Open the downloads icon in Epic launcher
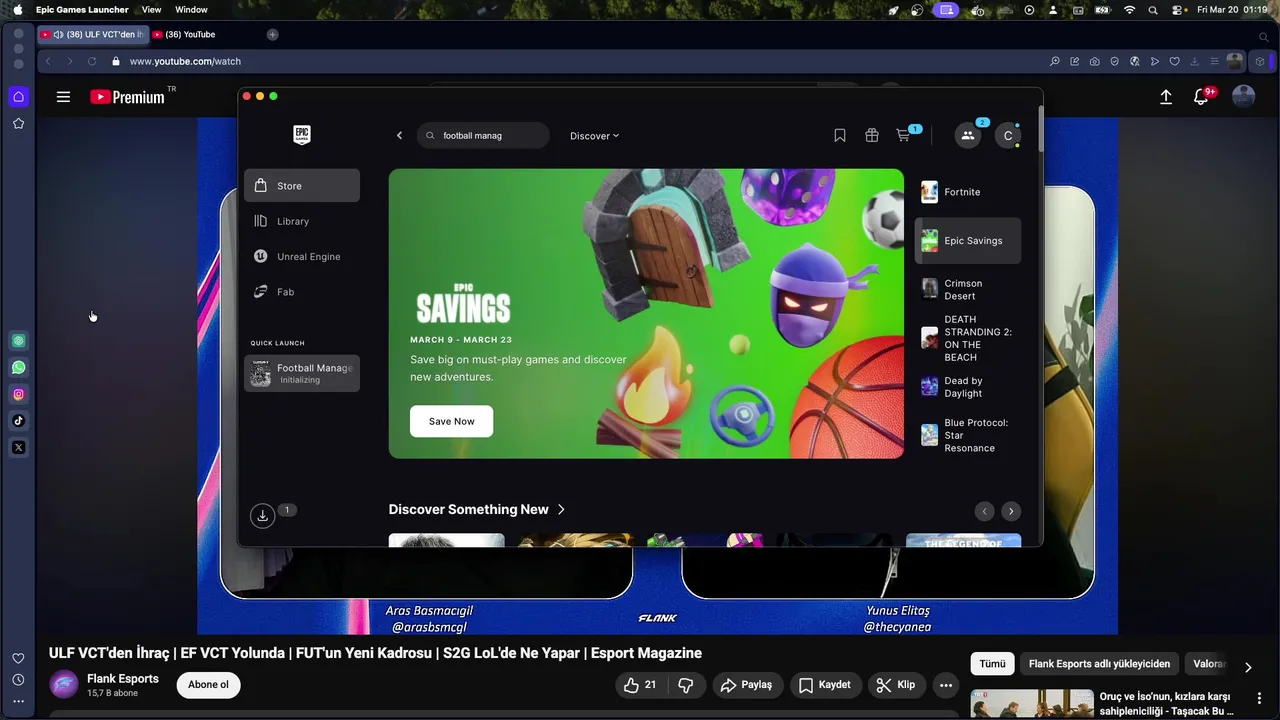 262,516
